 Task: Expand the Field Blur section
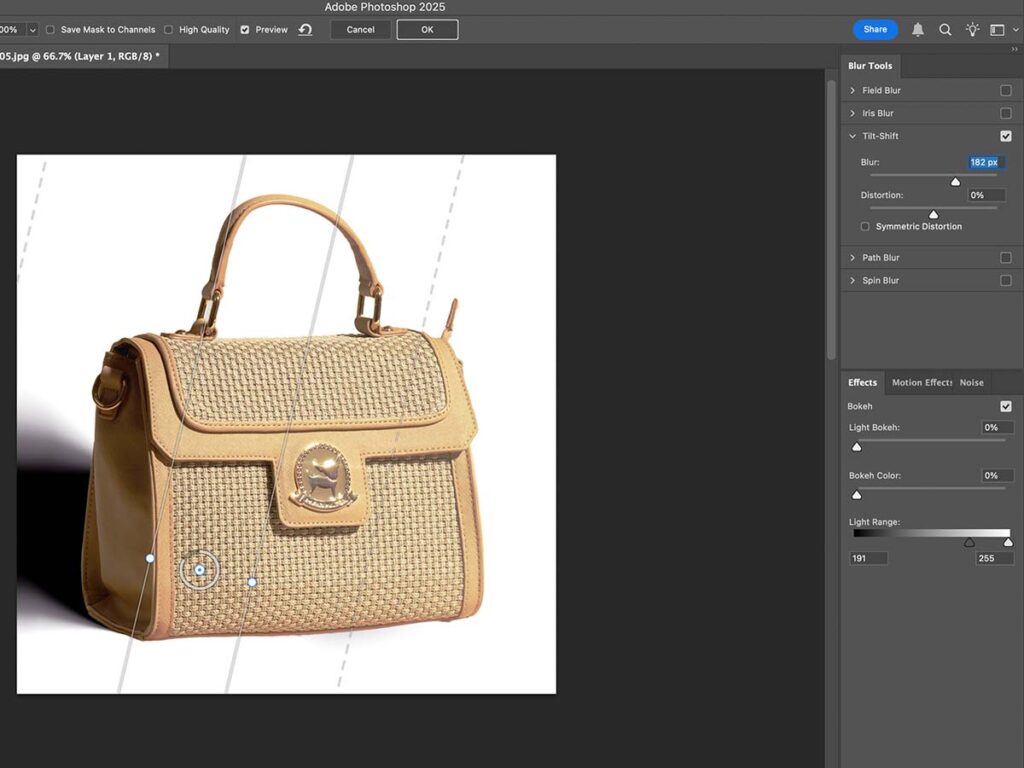coord(852,90)
